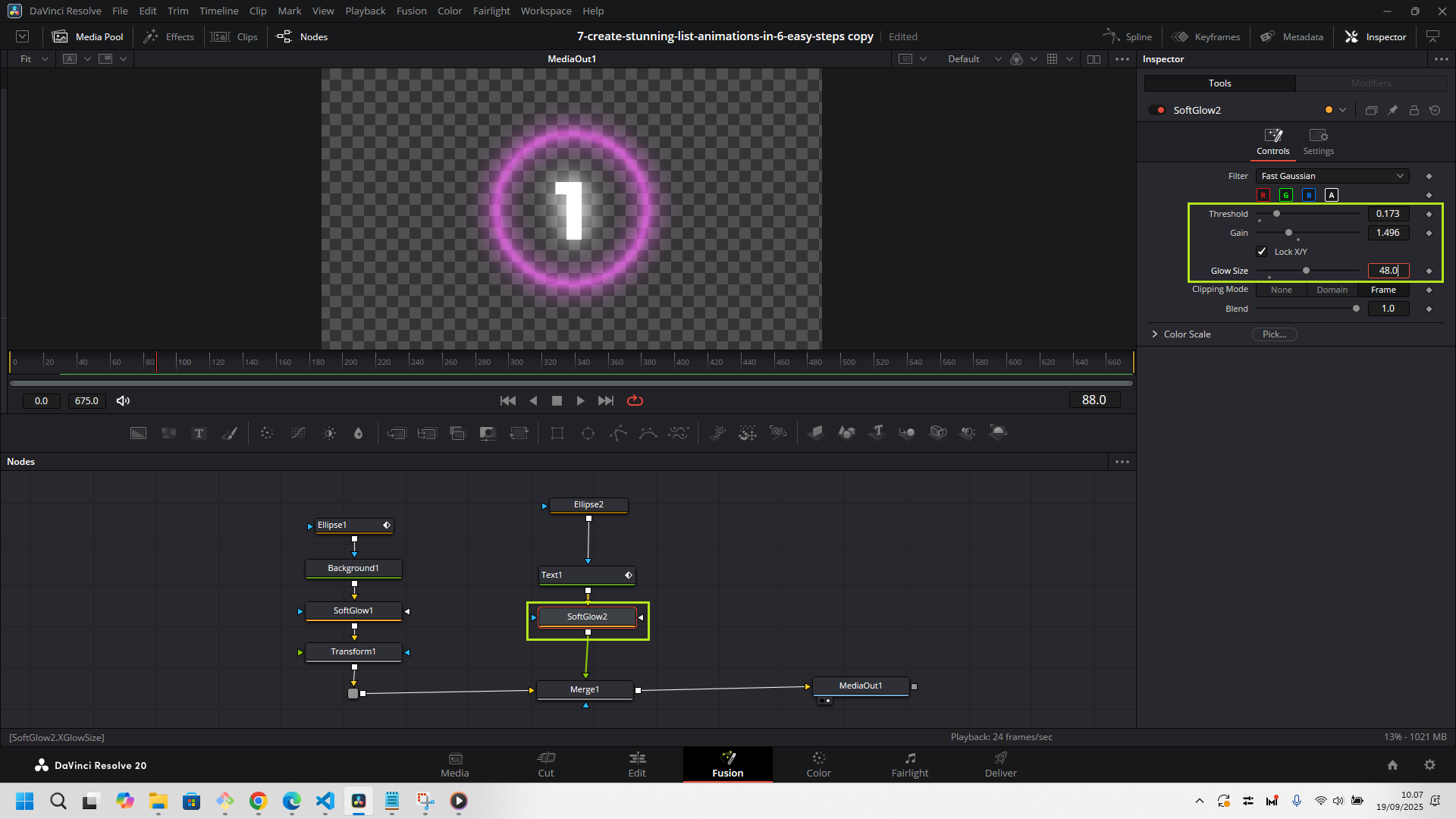
Task: Add a Text node from toolbar
Action: pyautogui.click(x=199, y=433)
